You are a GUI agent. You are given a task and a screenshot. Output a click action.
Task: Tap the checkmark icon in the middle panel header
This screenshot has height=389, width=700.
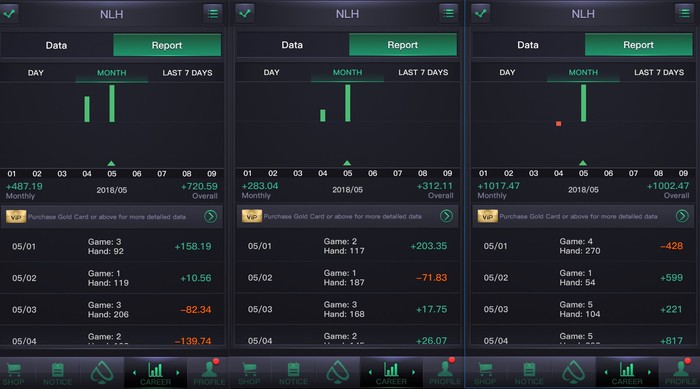pyautogui.click(x=245, y=13)
